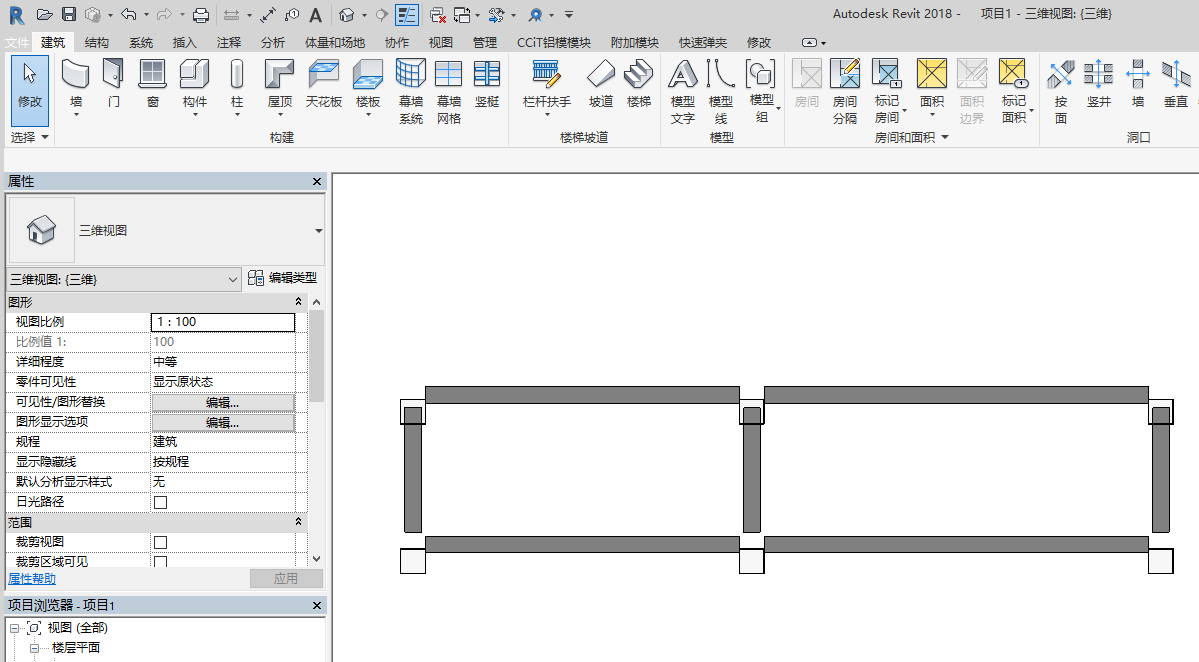Select the 楼梯 (Stair) tool

point(638,84)
